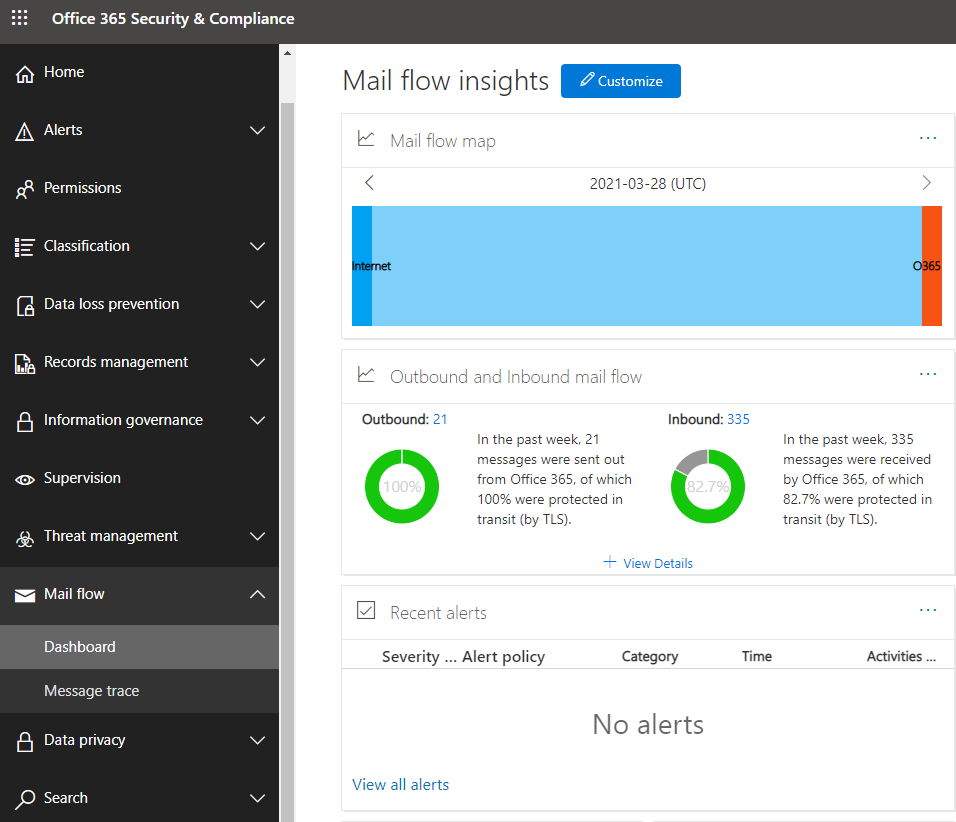Click the Home house icon

tap(24, 74)
